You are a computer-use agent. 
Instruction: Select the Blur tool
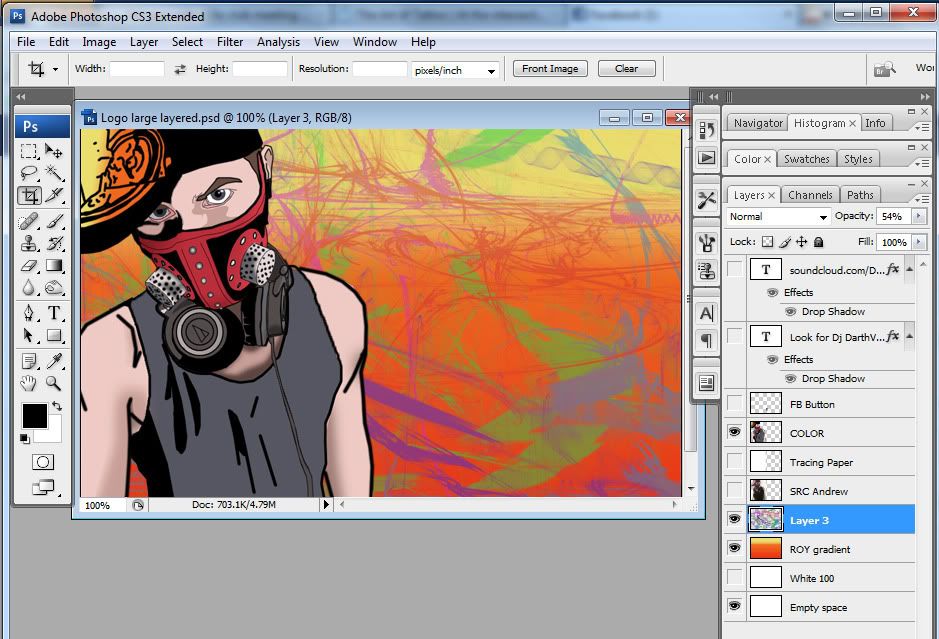point(29,288)
